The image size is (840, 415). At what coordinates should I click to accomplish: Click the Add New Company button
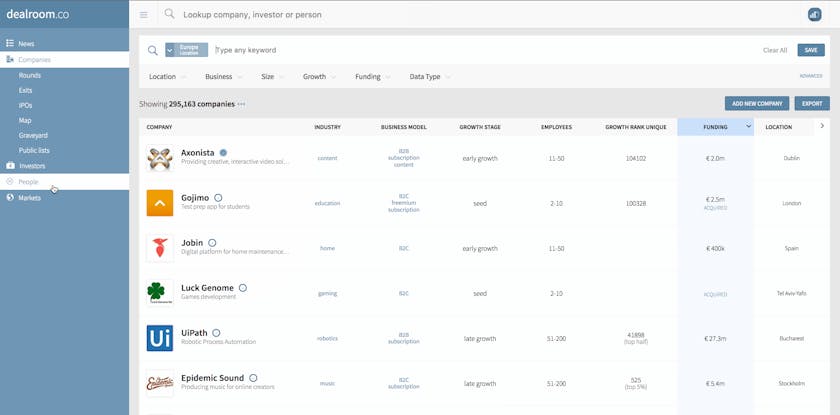tap(757, 104)
